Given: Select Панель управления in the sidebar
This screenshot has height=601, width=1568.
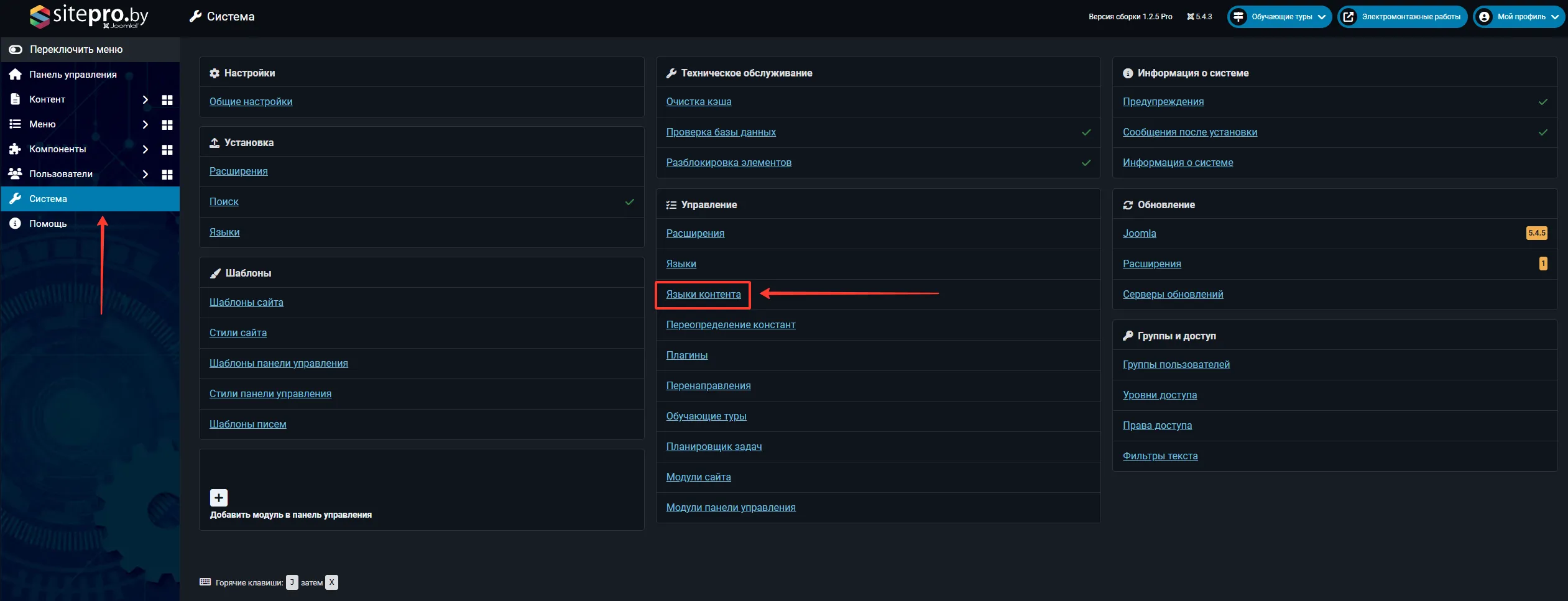Looking at the screenshot, I should [73, 75].
